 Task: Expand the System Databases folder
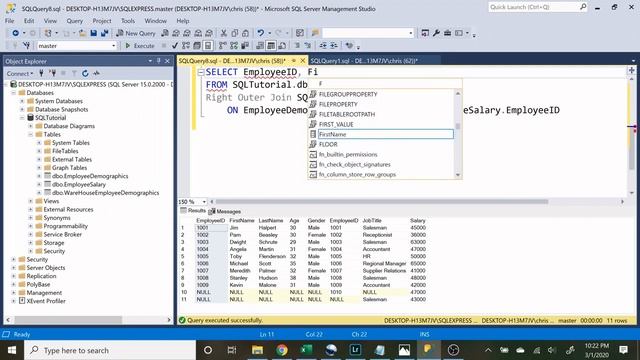[22, 101]
